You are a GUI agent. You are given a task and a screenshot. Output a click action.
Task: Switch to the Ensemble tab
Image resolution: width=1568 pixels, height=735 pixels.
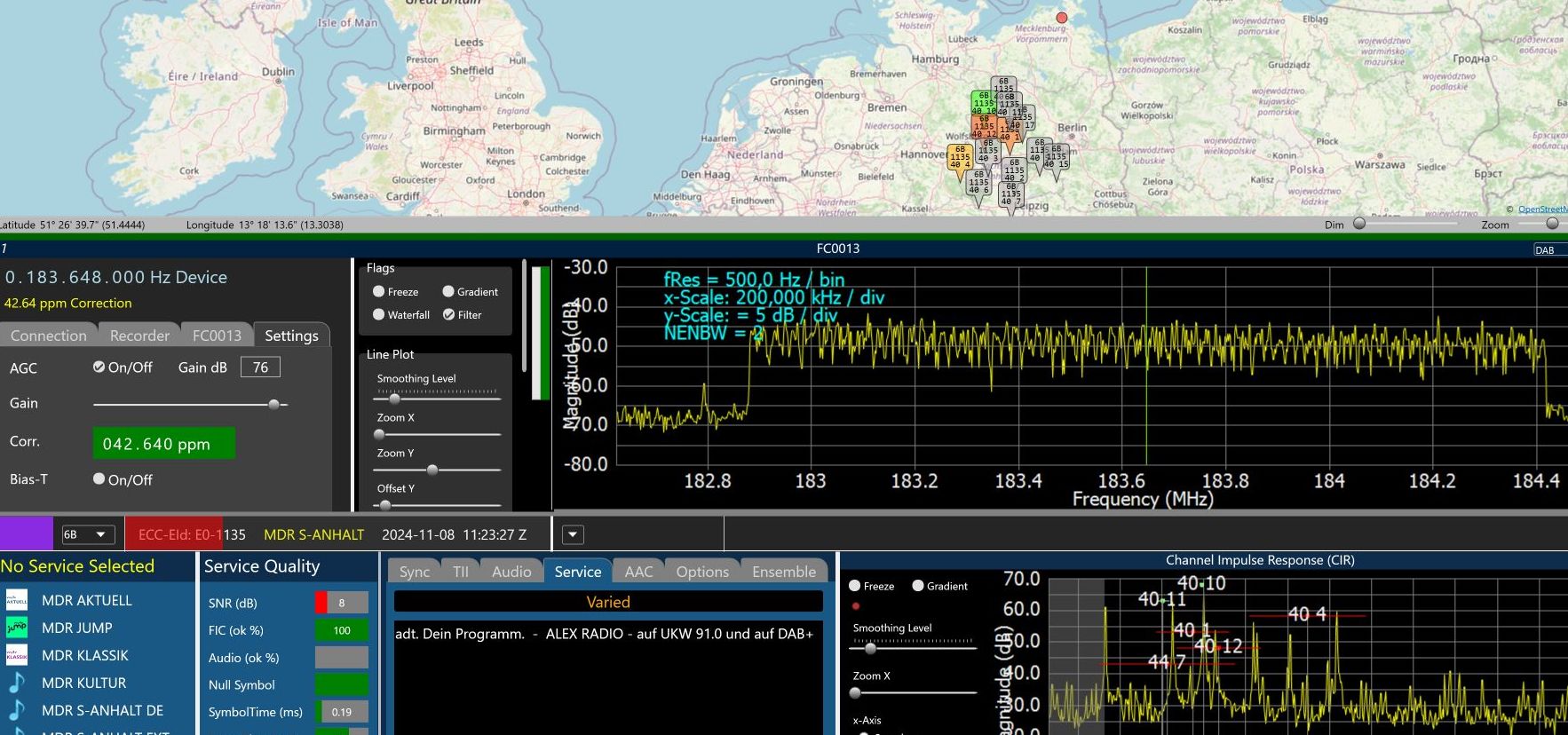783,572
